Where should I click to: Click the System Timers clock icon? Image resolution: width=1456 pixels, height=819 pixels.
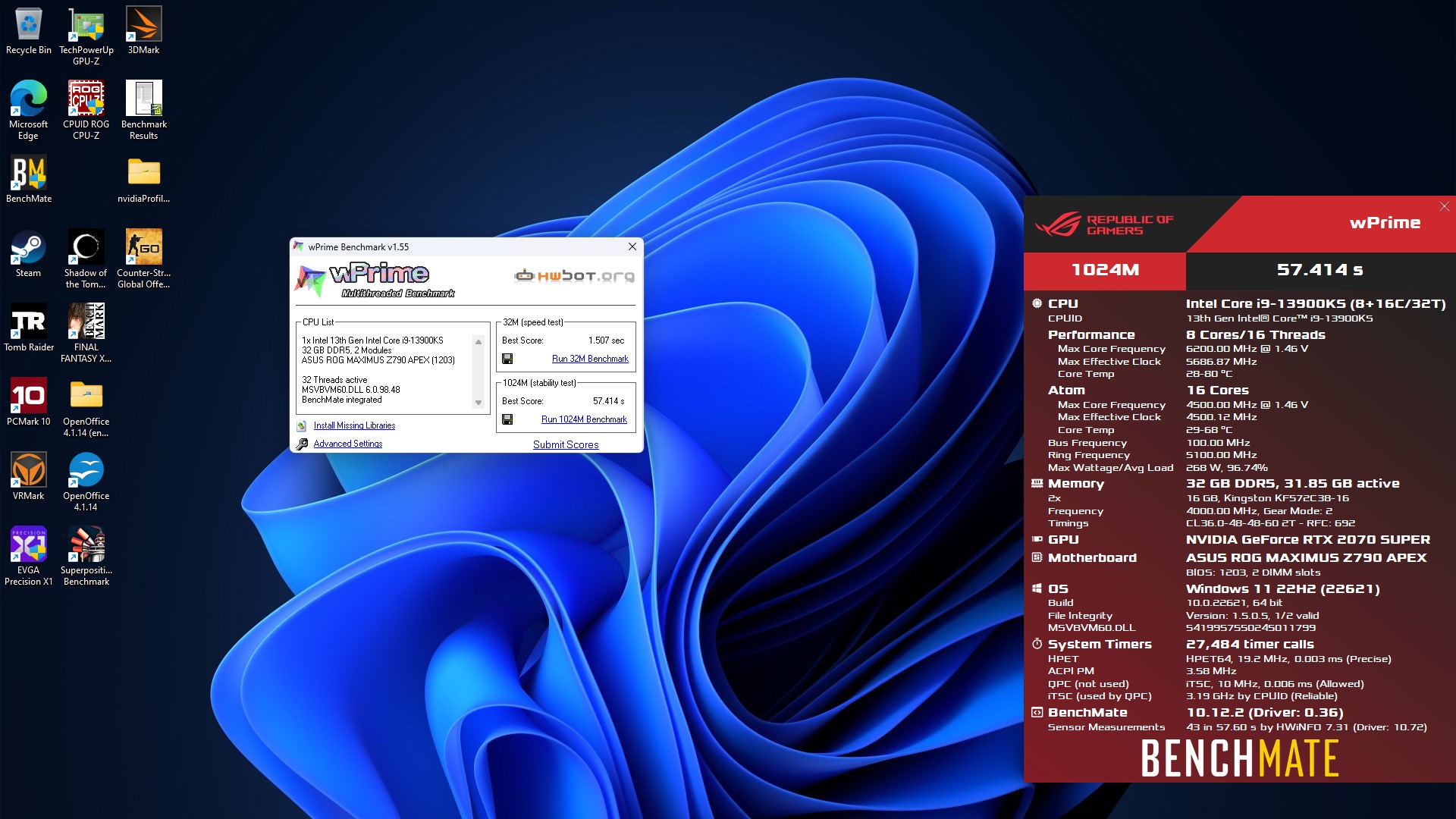1037,644
